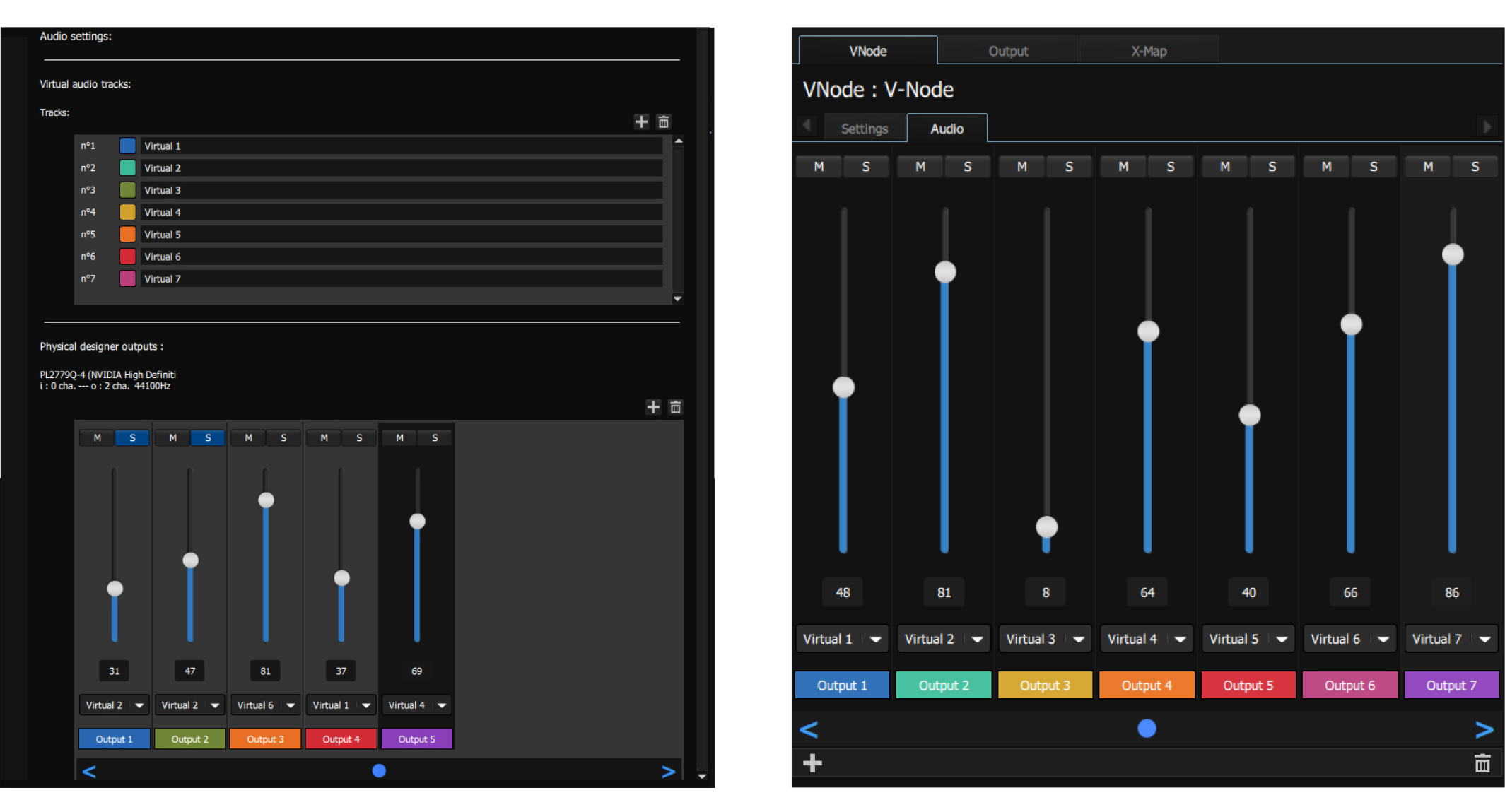Image resolution: width=1505 pixels, height=812 pixels.
Task: Click the blue Output 1 button in VNode
Action: pyautogui.click(x=842, y=685)
